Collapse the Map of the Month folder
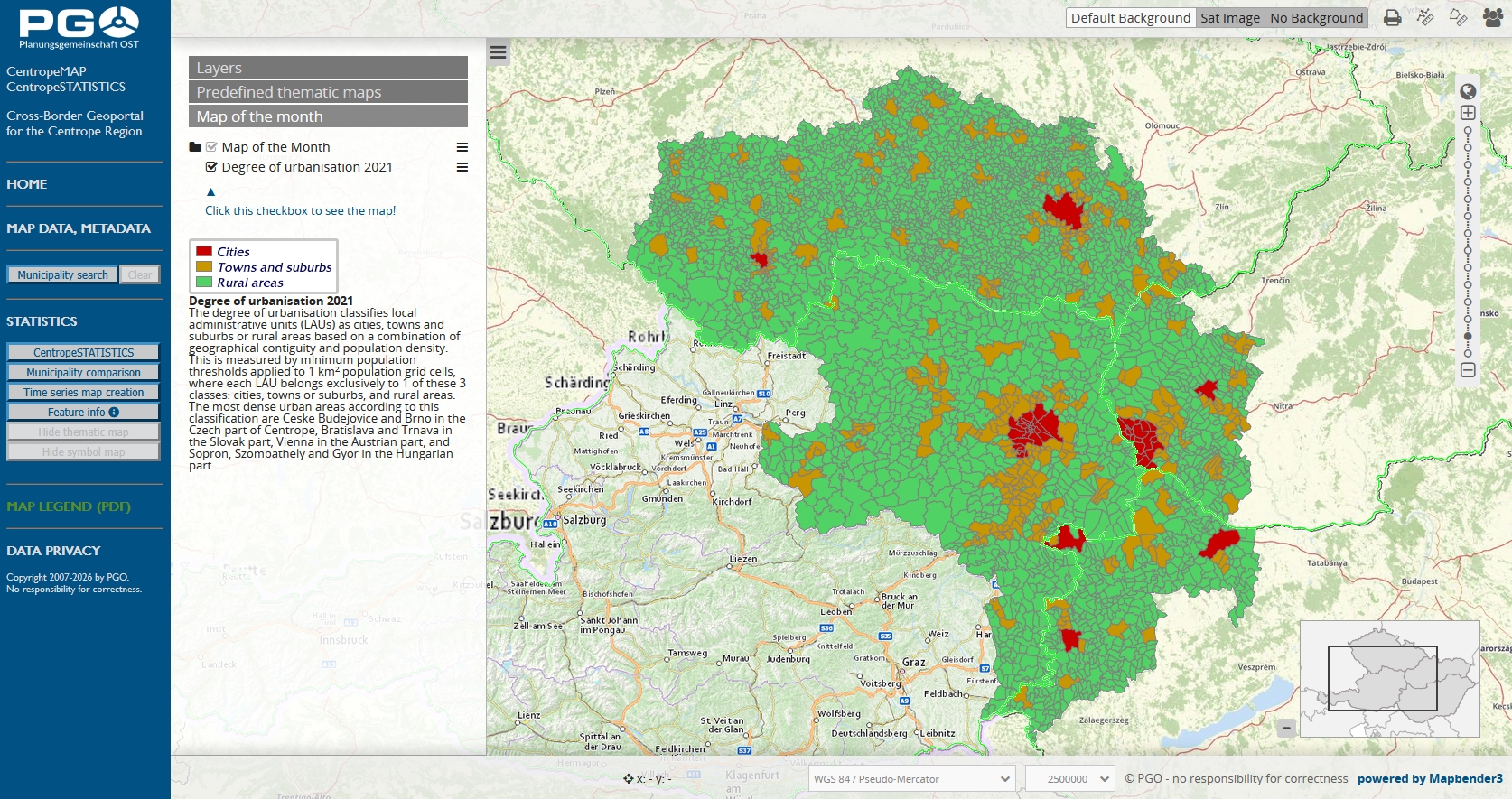This screenshot has width=1512, height=799. point(195,147)
